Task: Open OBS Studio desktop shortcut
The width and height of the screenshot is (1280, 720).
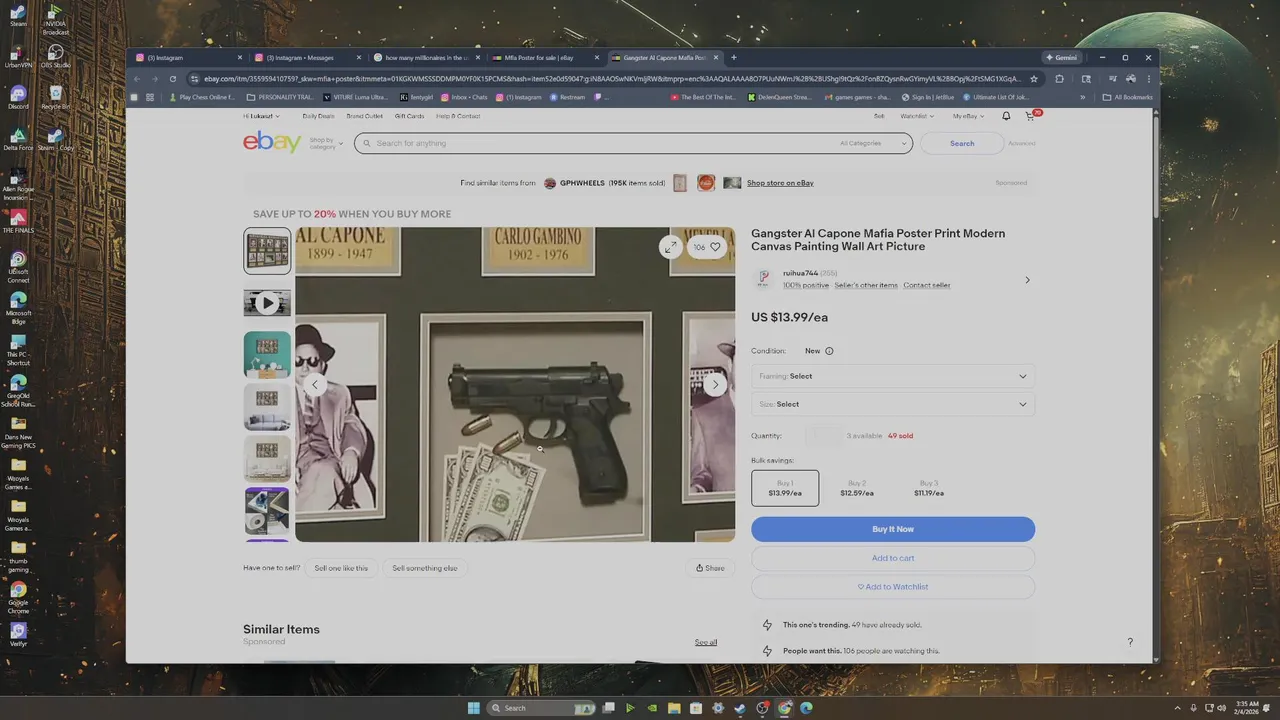Action: tap(56, 56)
